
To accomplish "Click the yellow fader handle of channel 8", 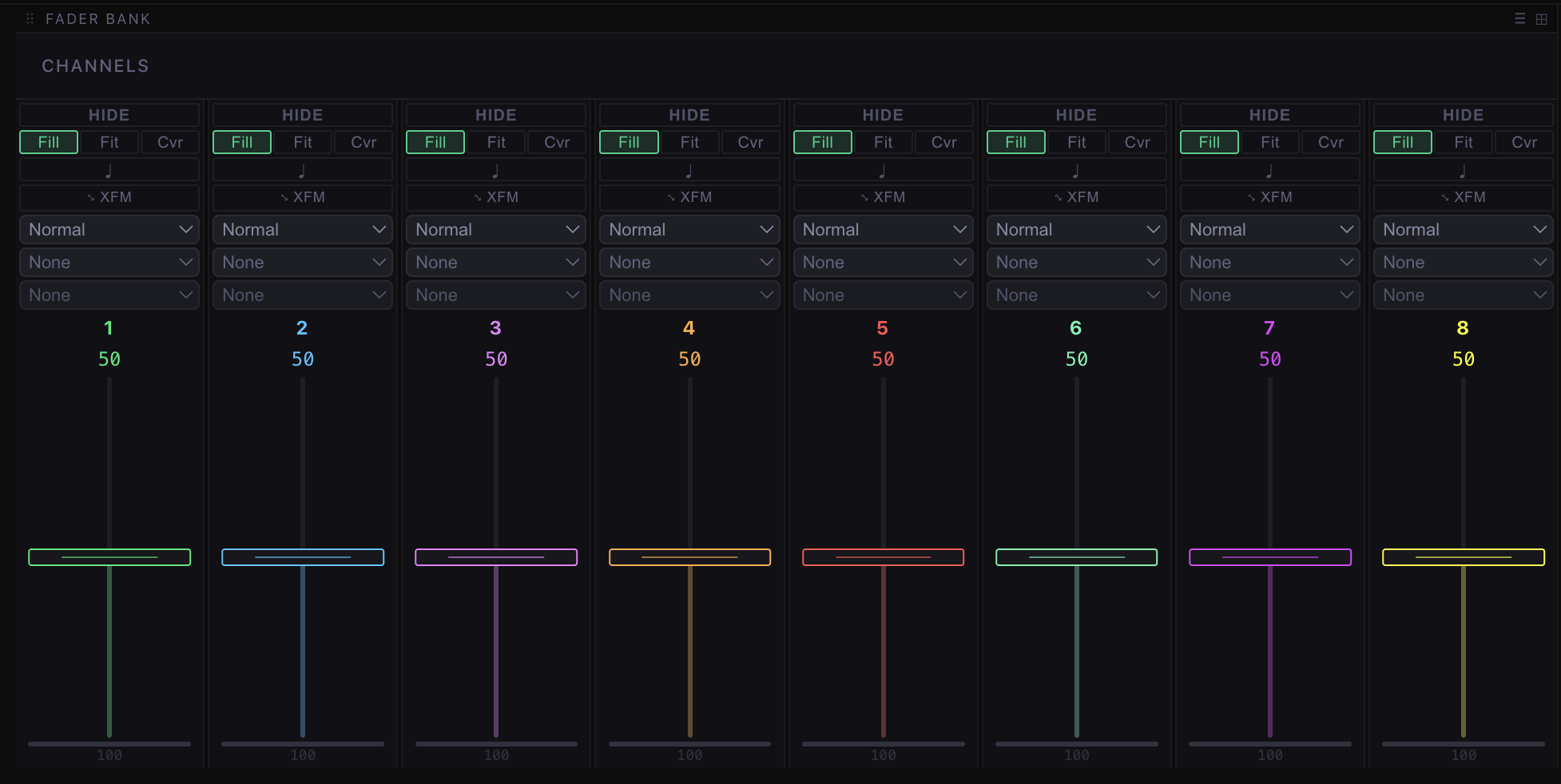I will point(1463,557).
